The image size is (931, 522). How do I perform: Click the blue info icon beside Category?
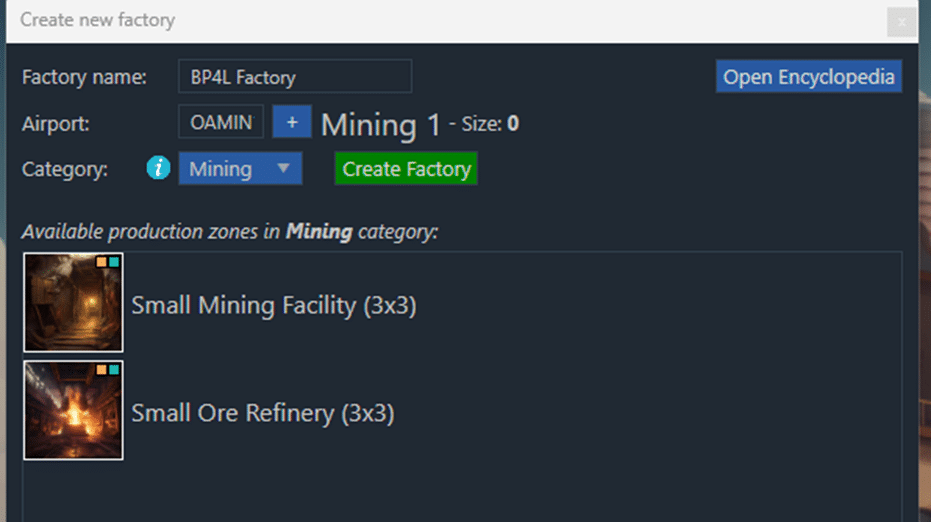point(158,169)
